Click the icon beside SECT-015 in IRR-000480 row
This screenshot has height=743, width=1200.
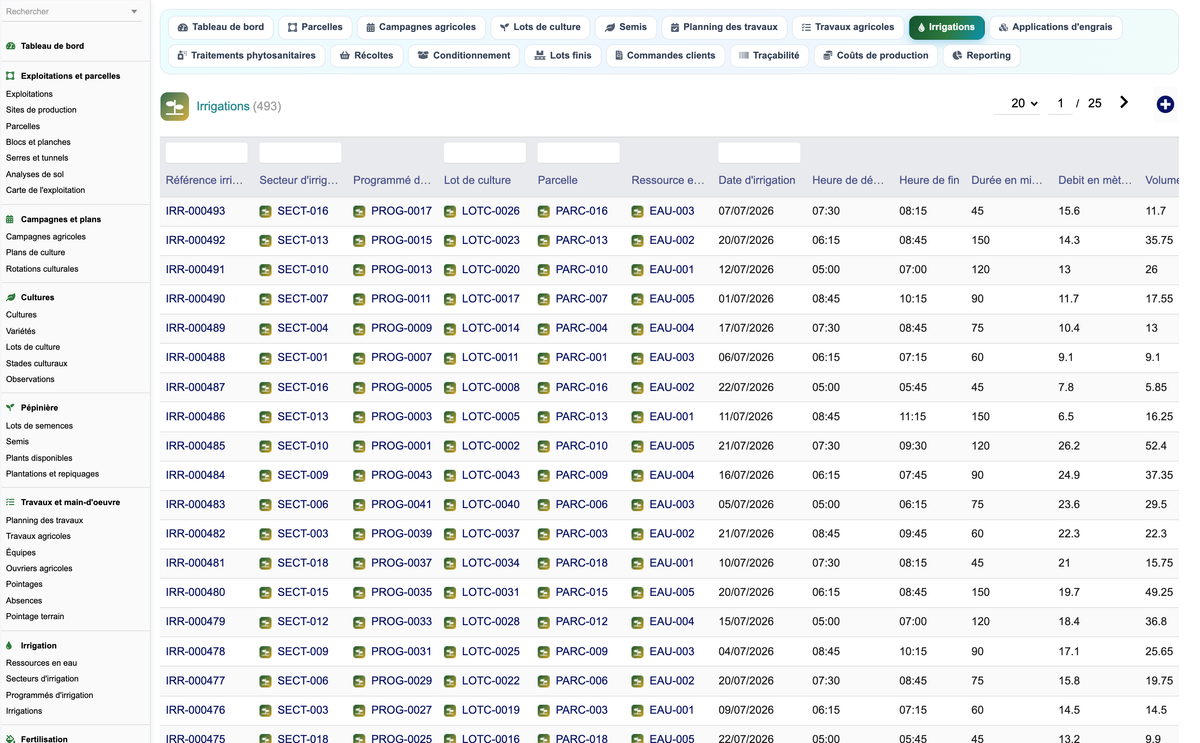coord(266,592)
